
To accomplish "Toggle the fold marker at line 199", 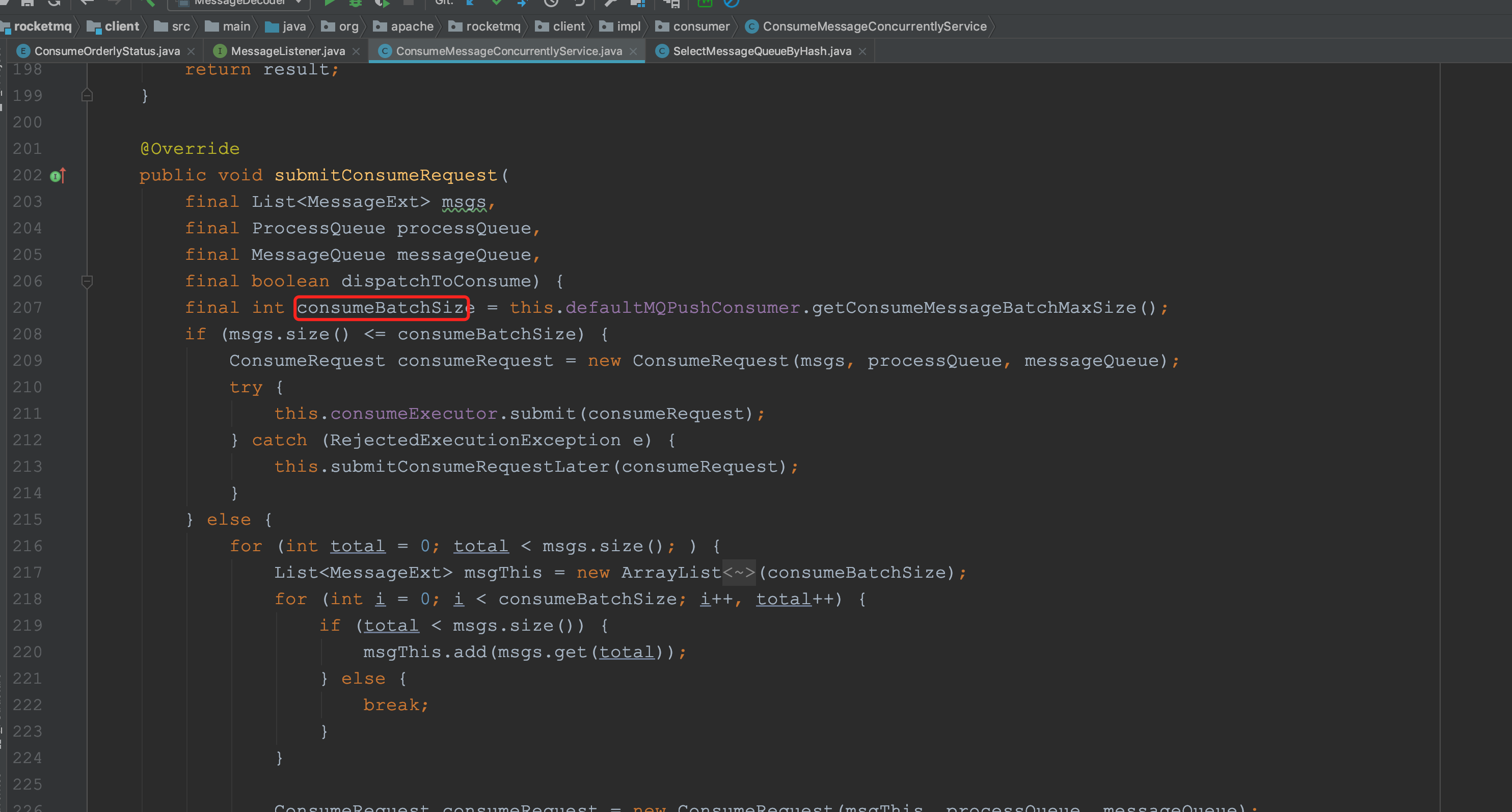I will click(x=87, y=95).
